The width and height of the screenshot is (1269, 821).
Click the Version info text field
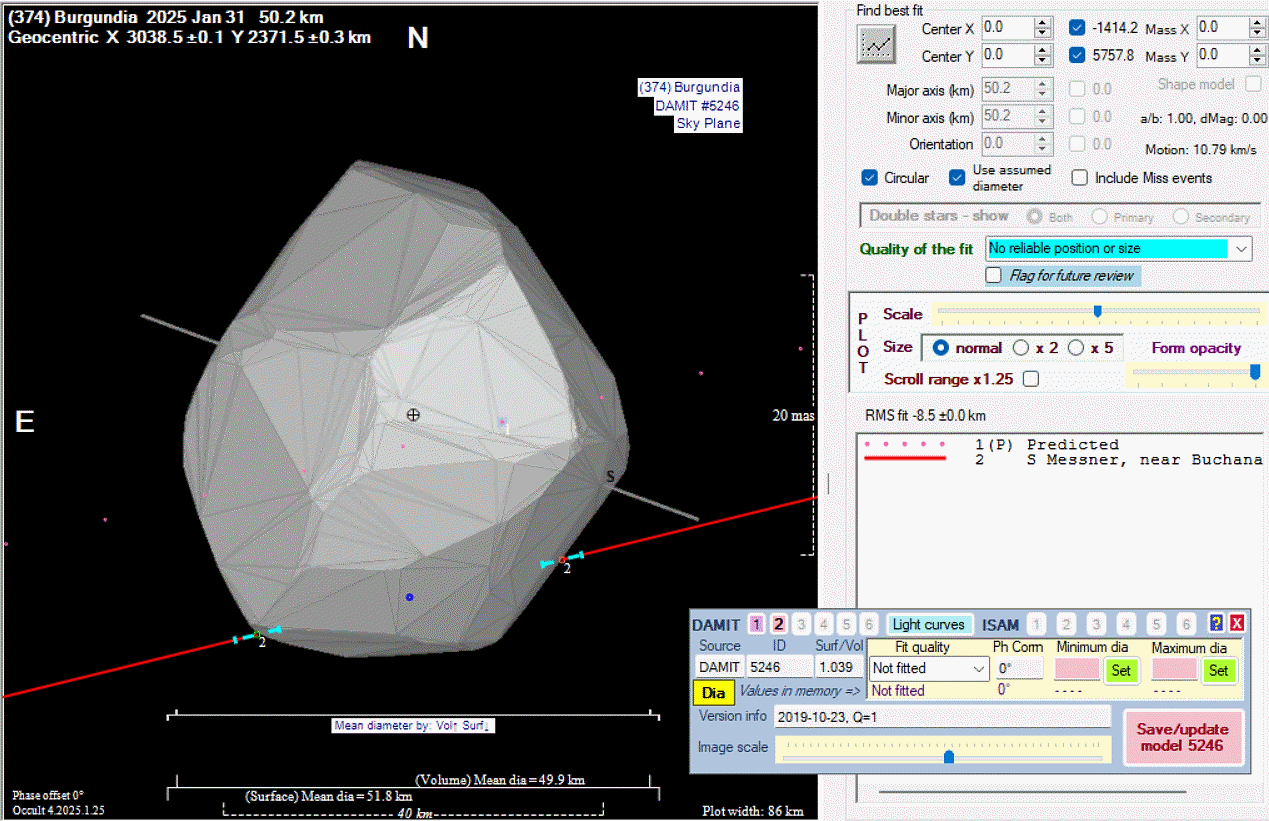coord(942,716)
